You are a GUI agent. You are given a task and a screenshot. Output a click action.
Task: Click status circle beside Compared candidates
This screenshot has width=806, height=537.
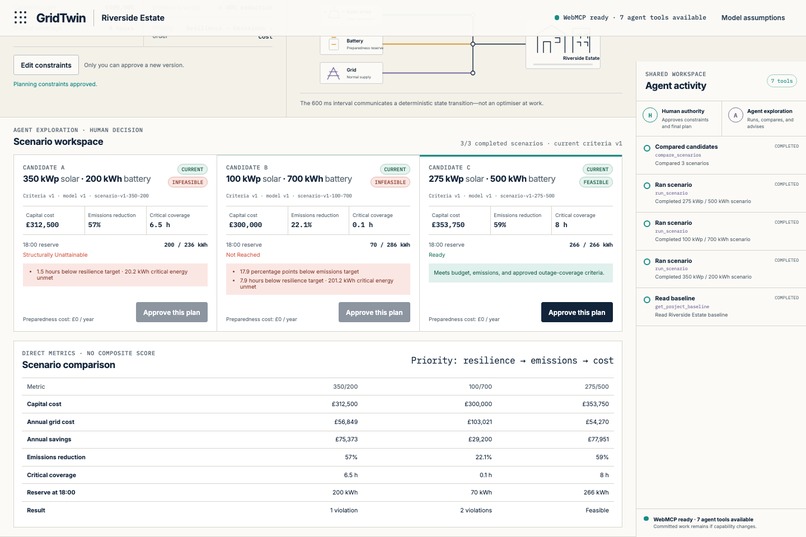pyautogui.click(x=647, y=148)
